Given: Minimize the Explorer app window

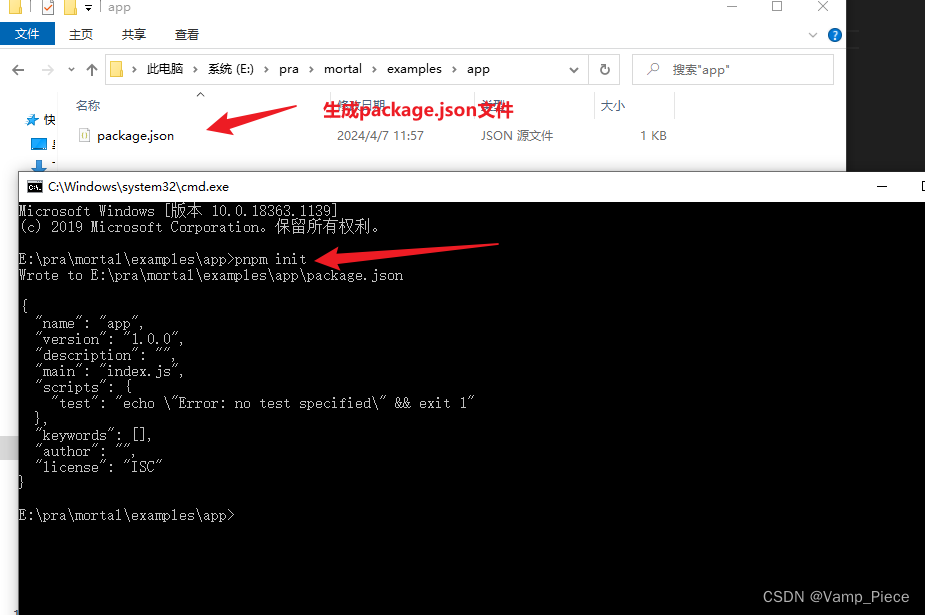Looking at the screenshot, I should pyautogui.click(x=732, y=6).
